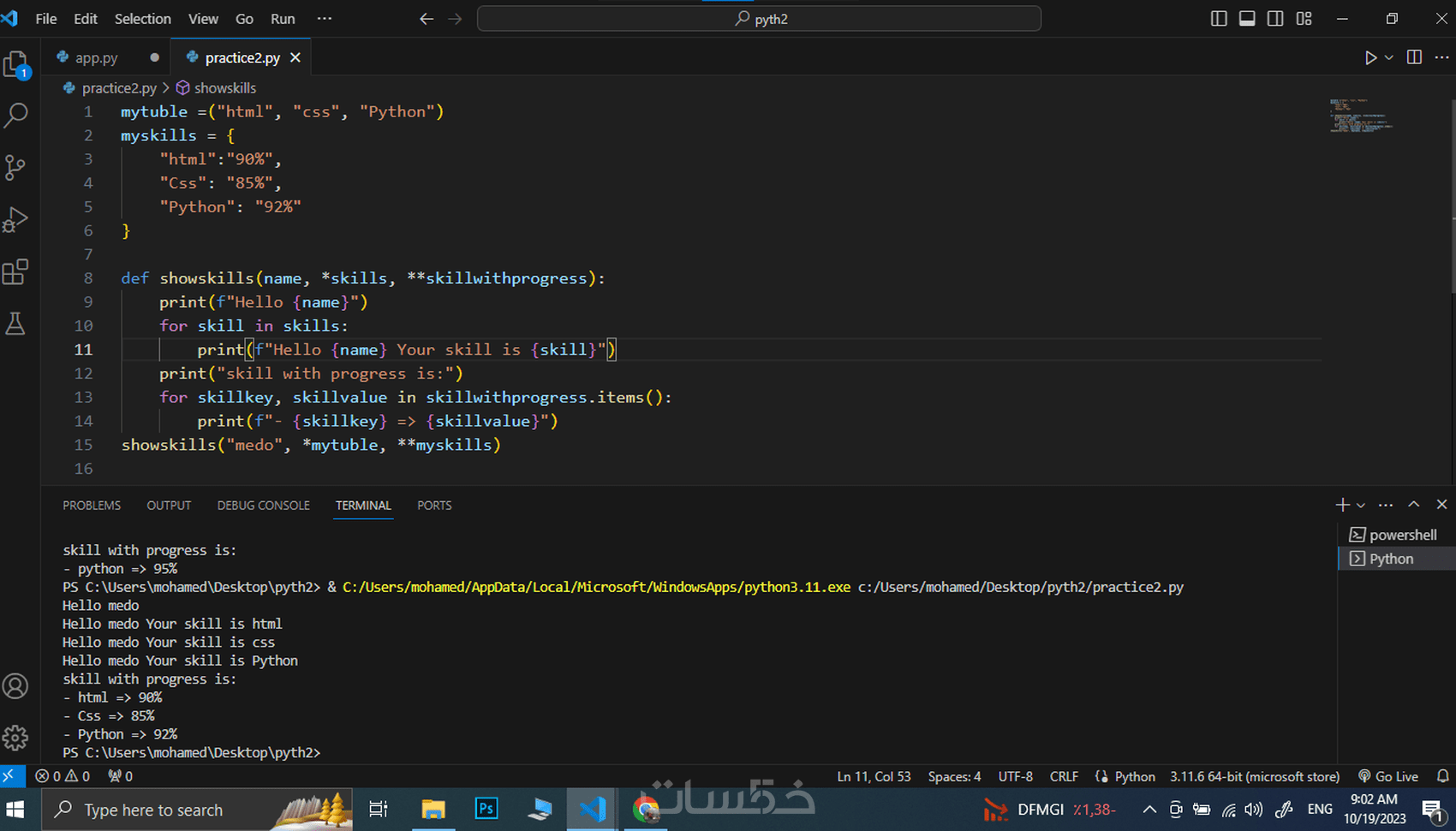Open the Selection menu
The image size is (1456, 831).
coord(142,19)
